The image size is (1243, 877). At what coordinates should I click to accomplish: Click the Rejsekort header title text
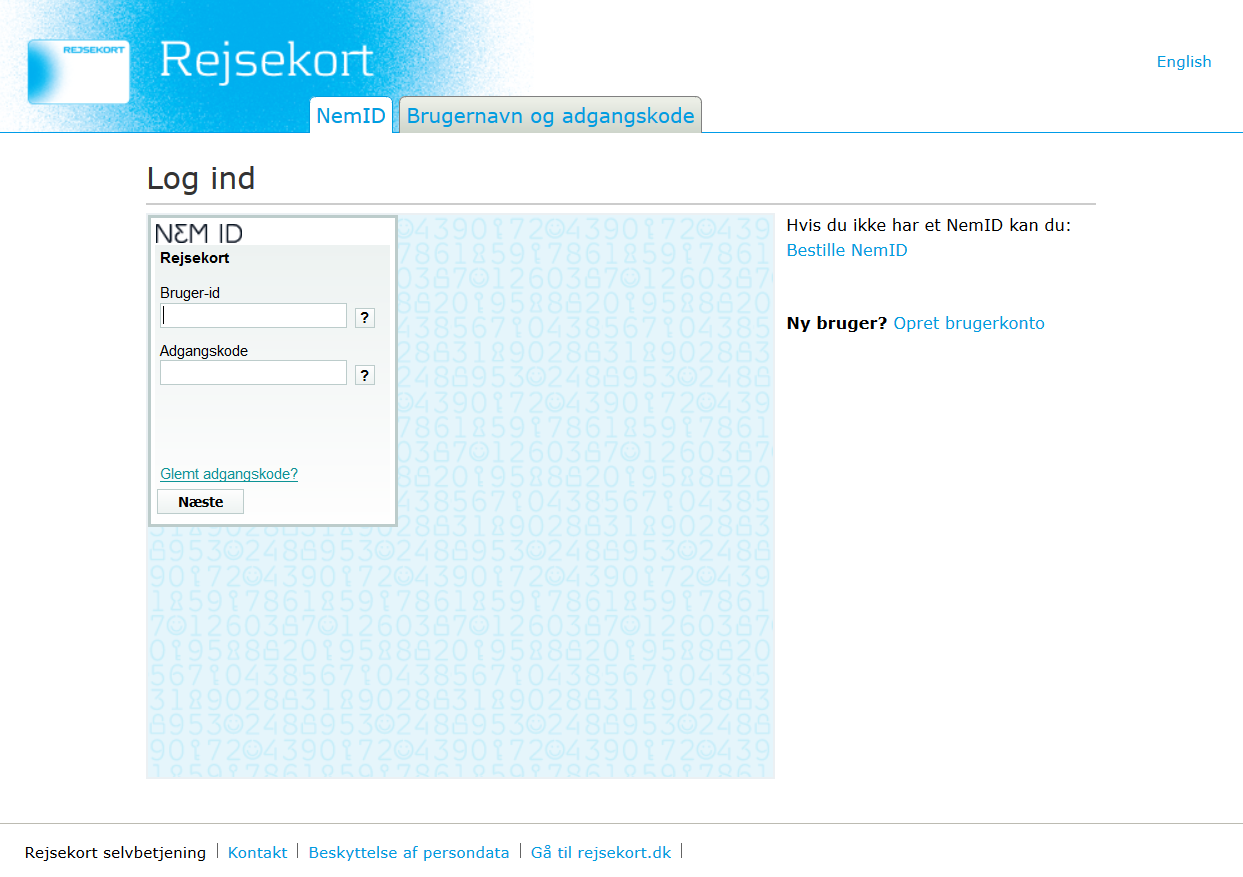pyautogui.click(x=266, y=60)
